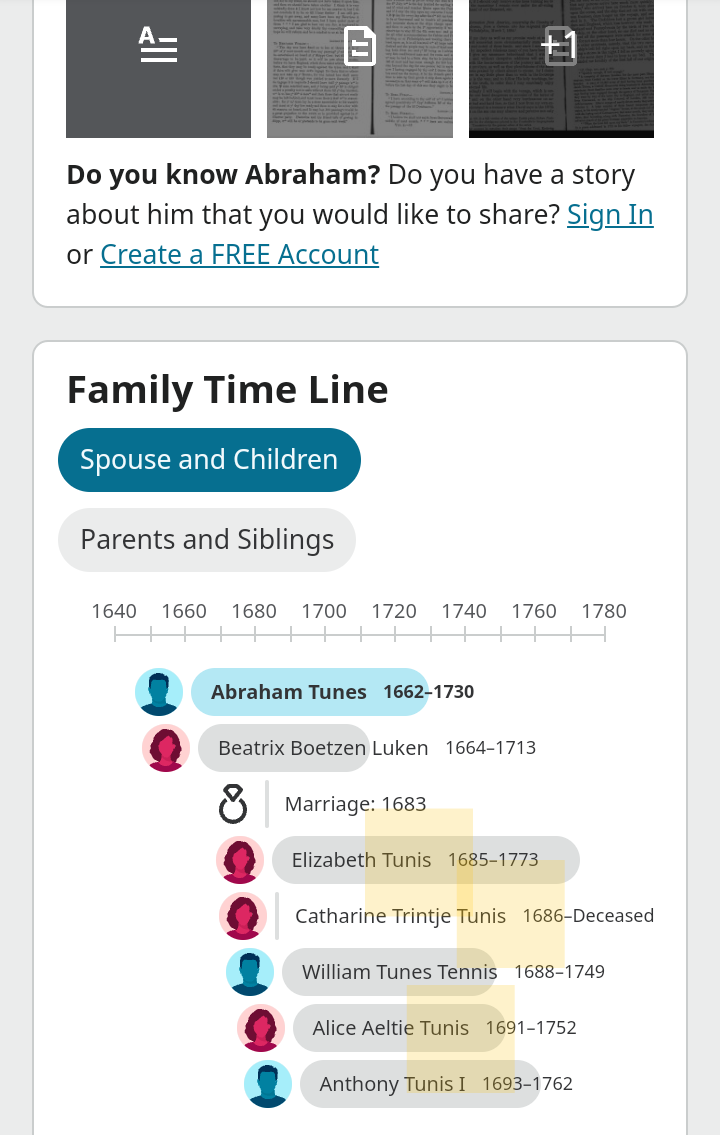Click the marriage ring icon

click(233, 804)
